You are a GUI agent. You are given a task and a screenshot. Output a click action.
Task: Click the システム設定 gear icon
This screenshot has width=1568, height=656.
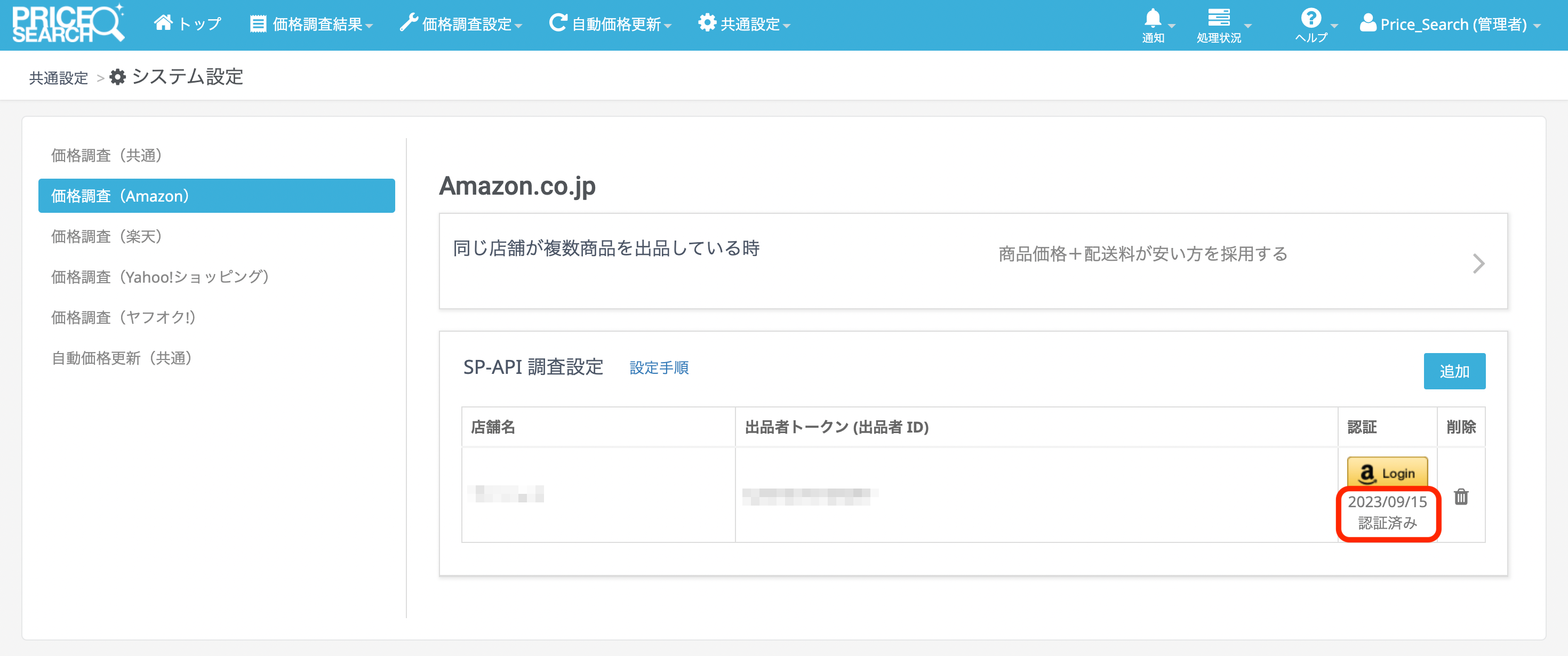[x=117, y=77]
